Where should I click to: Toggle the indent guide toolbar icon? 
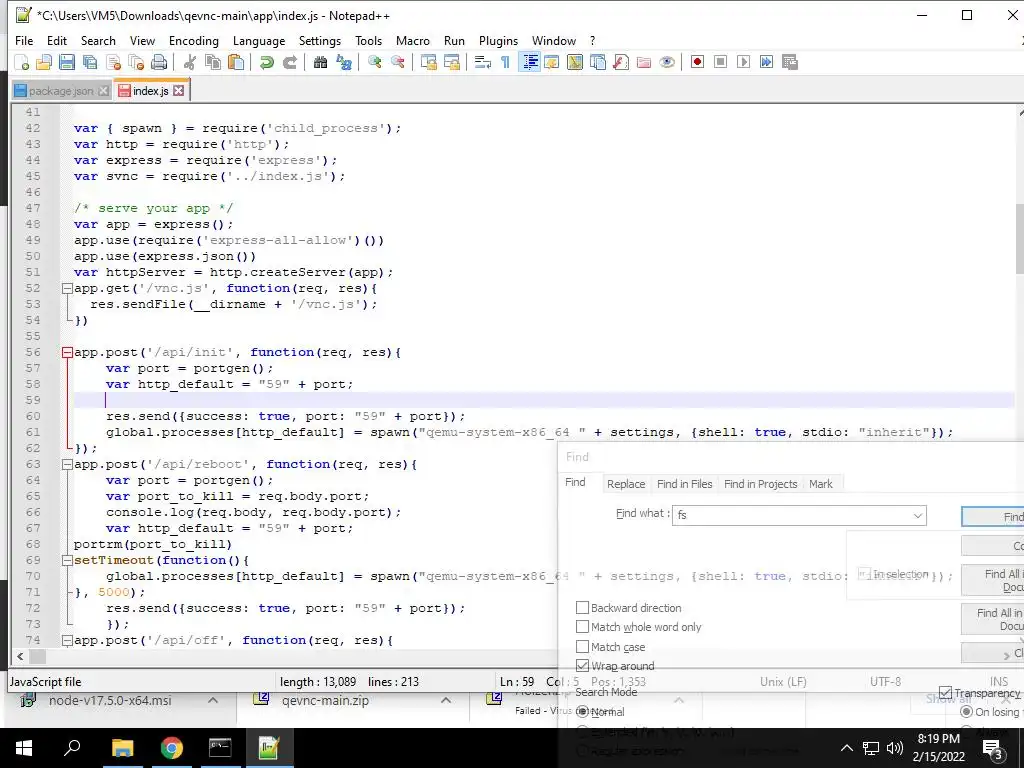530,62
